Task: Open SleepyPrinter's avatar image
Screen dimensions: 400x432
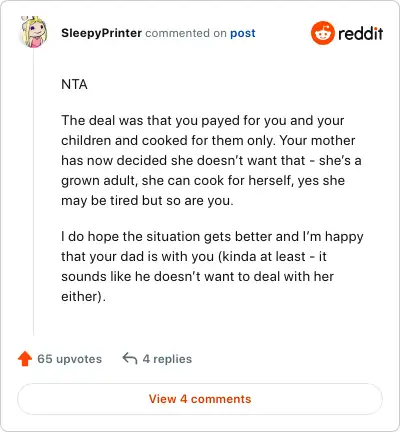Action: (x=34, y=32)
